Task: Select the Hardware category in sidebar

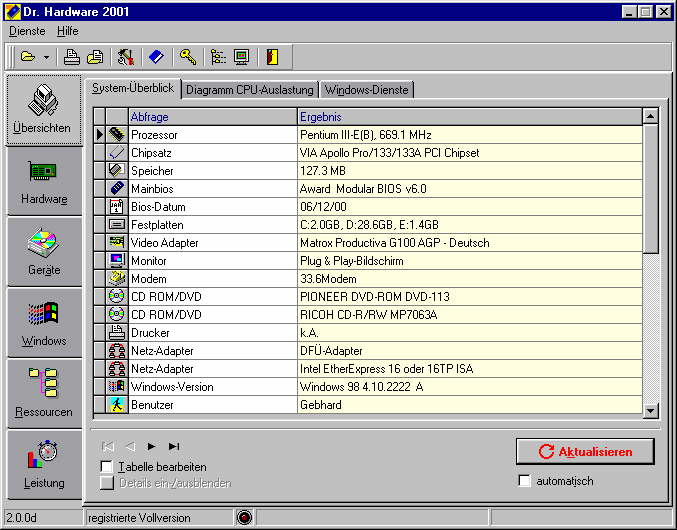Action: [43, 181]
